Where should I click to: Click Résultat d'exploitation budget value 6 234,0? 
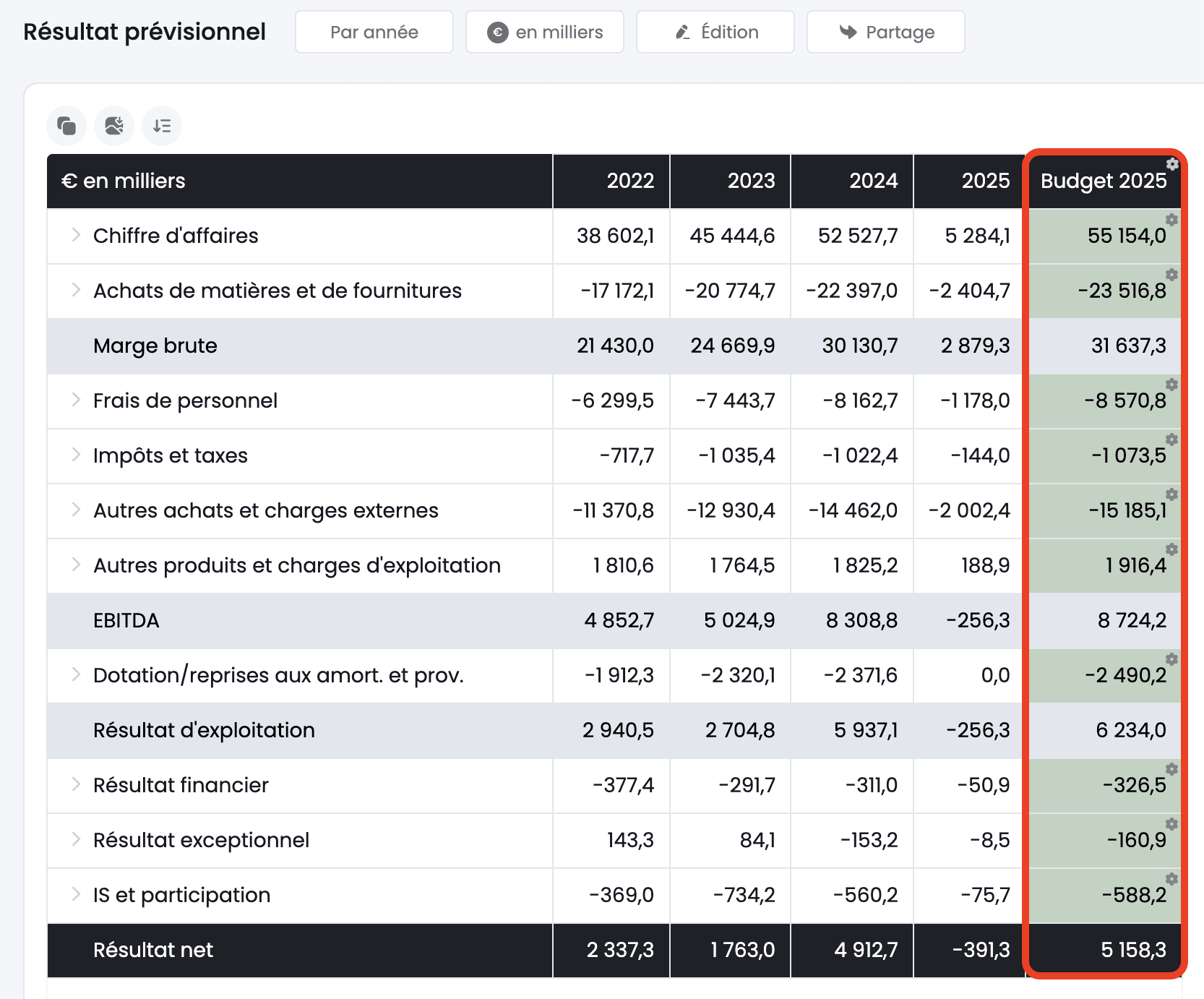(1131, 730)
